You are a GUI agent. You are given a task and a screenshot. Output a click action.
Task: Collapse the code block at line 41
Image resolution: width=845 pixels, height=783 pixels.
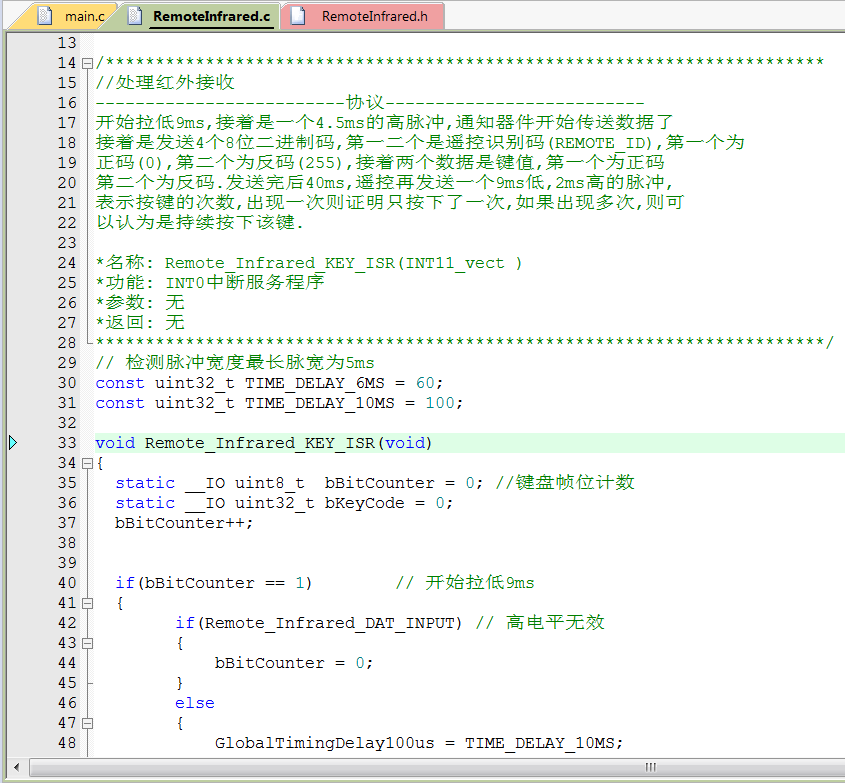(x=87, y=603)
